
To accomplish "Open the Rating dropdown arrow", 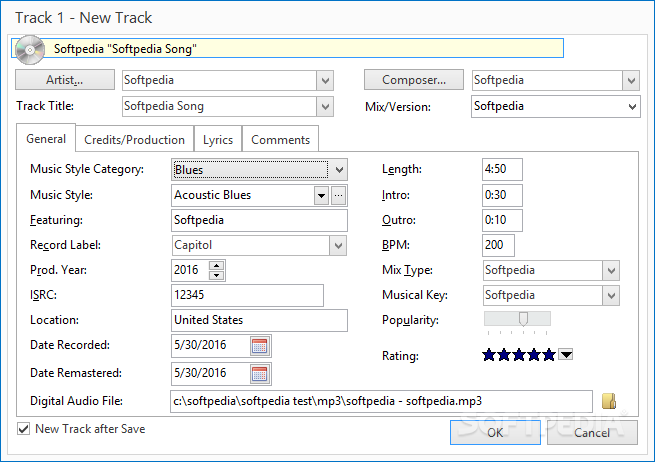I will coord(566,354).
